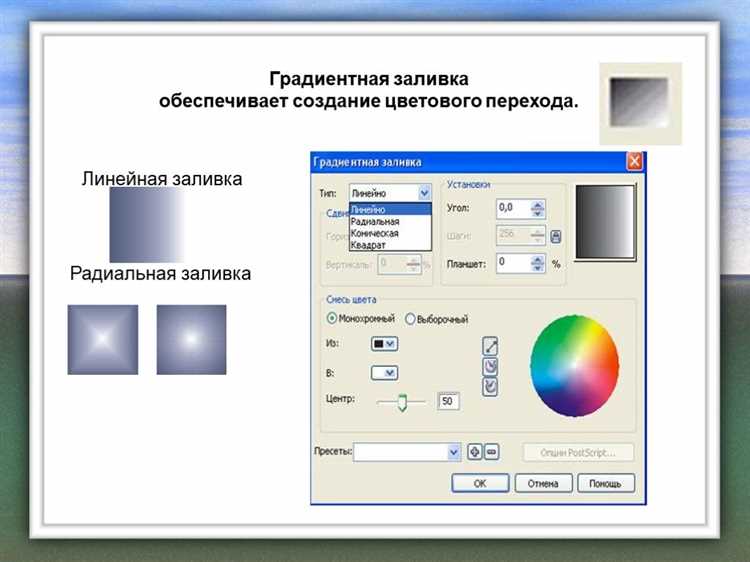Choose Коническая from the type list
The width and height of the screenshot is (750, 562).
coord(376,232)
